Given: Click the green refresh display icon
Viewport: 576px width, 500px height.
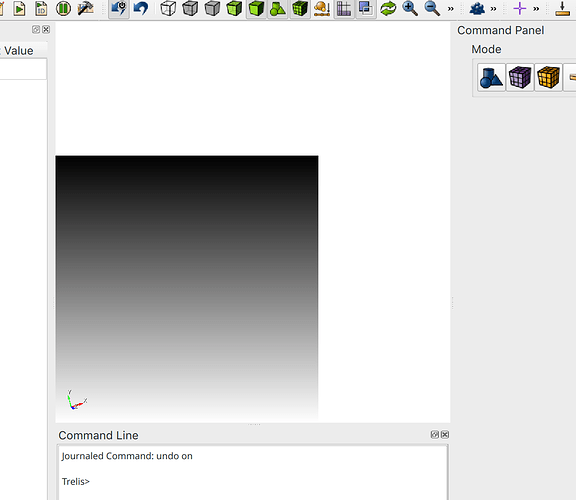Looking at the screenshot, I should (388, 8).
